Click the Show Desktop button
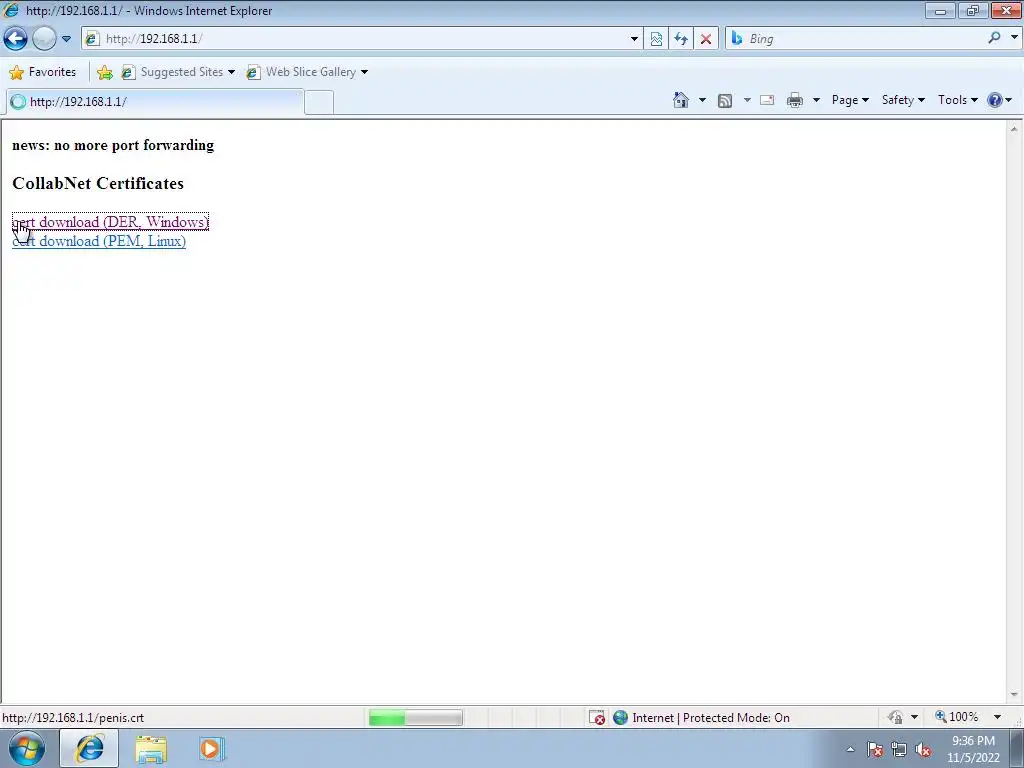The width and height of the screenshot is (1024, 768). (x=1016, y=748)
